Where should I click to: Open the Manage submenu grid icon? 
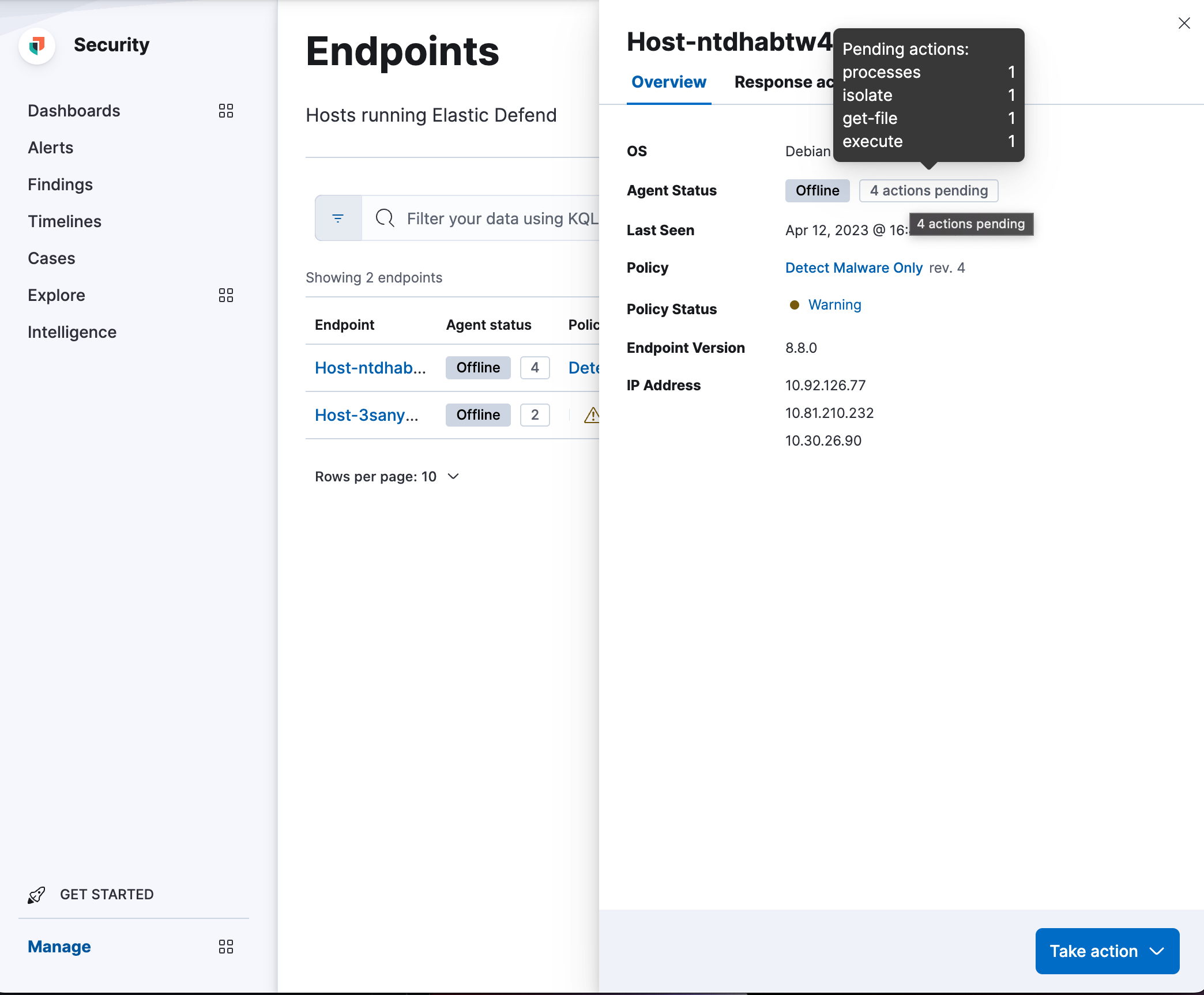point(225,947)
